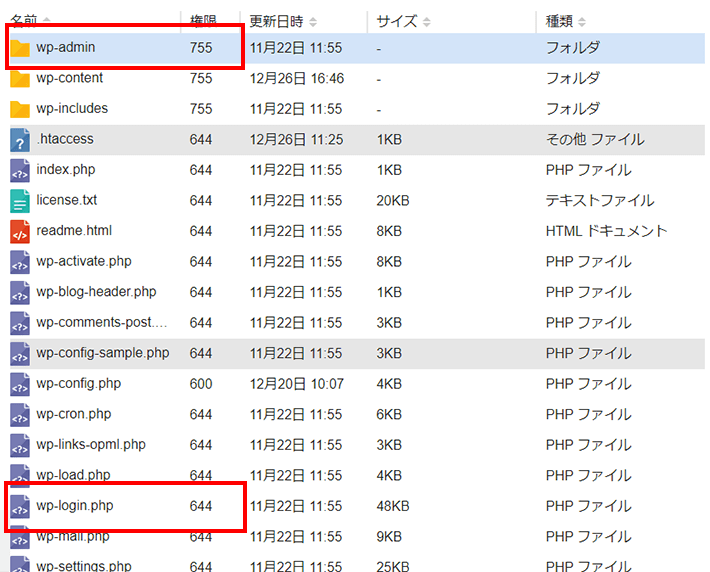Select the license.txt file name
Viewport: 710px width, 572px height.
(67, 200)
